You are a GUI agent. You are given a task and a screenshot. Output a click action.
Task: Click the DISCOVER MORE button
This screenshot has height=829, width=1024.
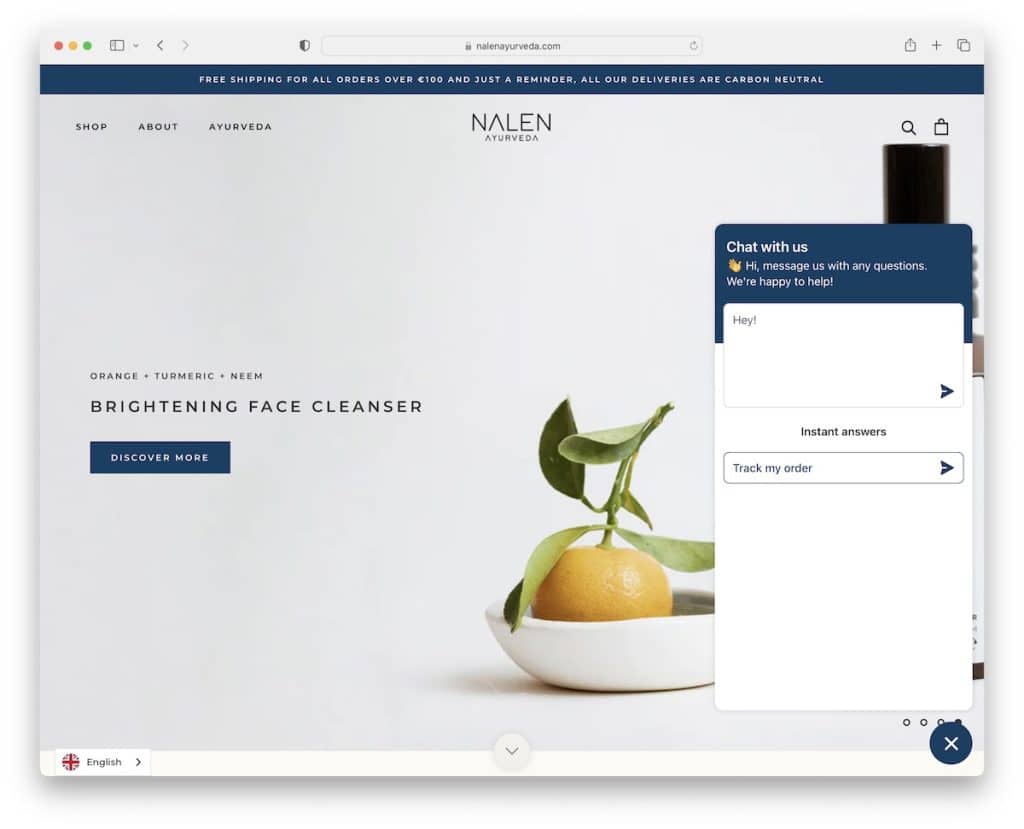[x=160, y=457]
